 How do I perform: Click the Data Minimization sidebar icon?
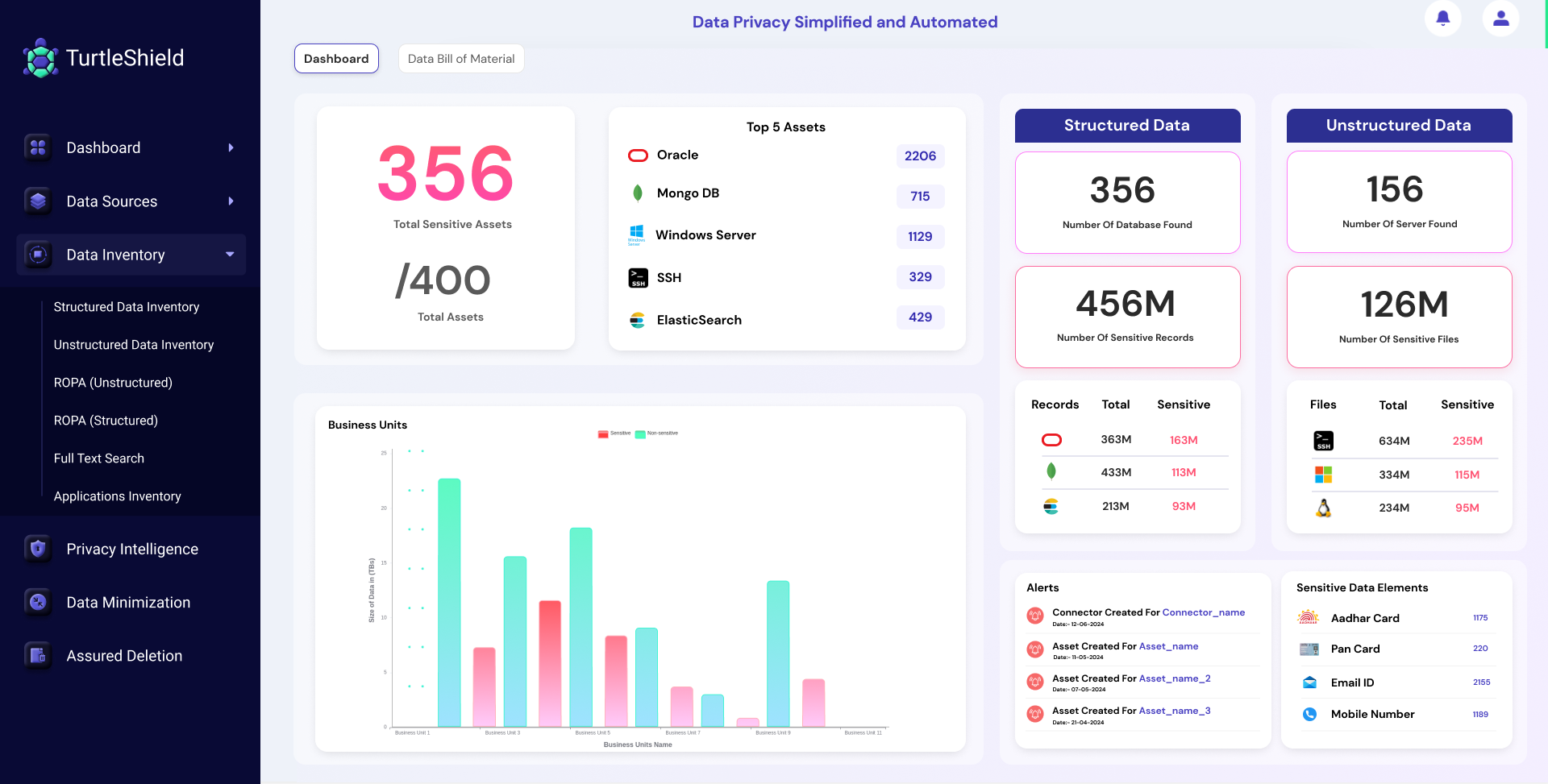click(x=38, y=602)
